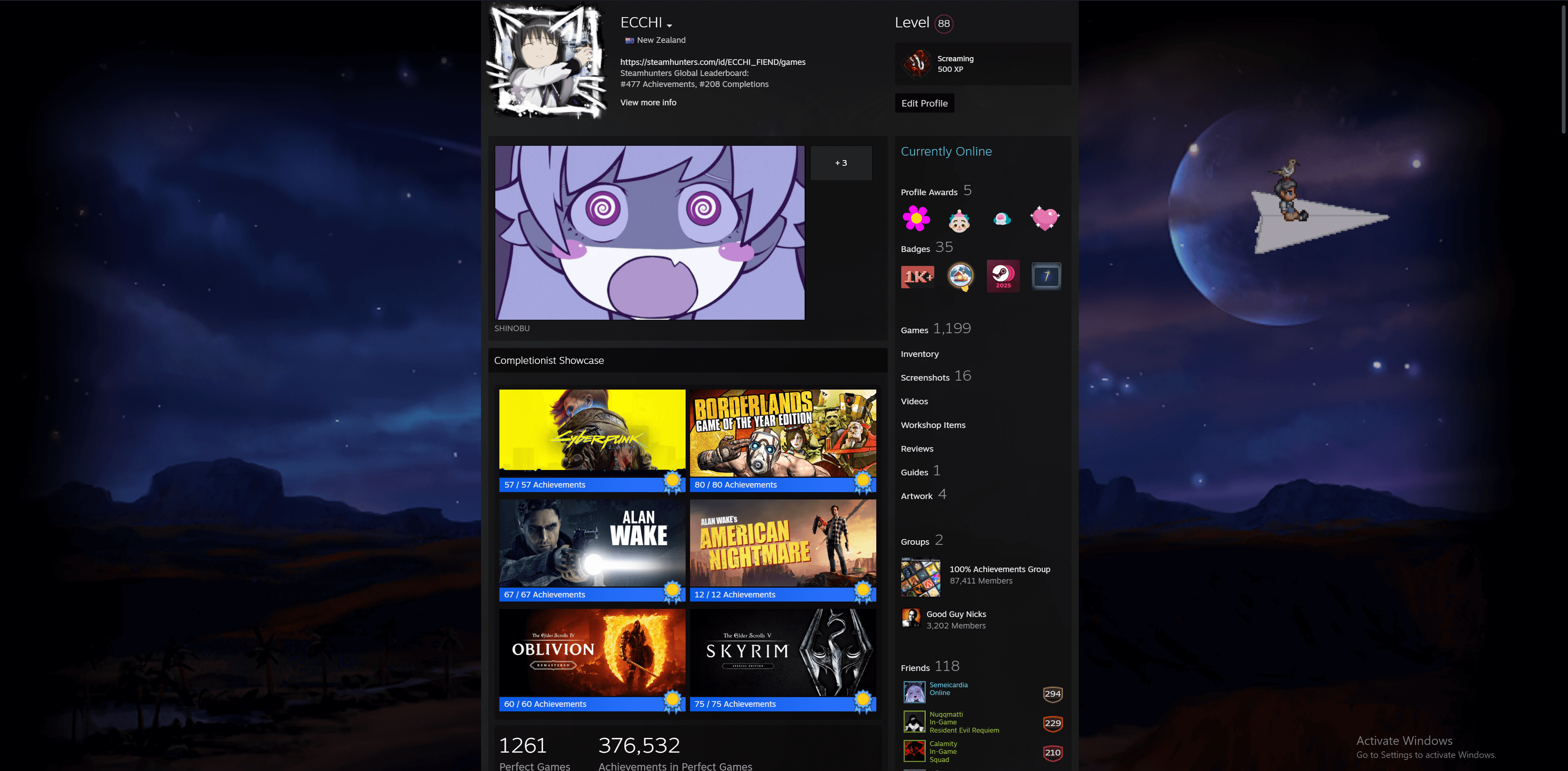Open the Inventory section link
This screenshot has height=771, width=1568.
point(919,354)
